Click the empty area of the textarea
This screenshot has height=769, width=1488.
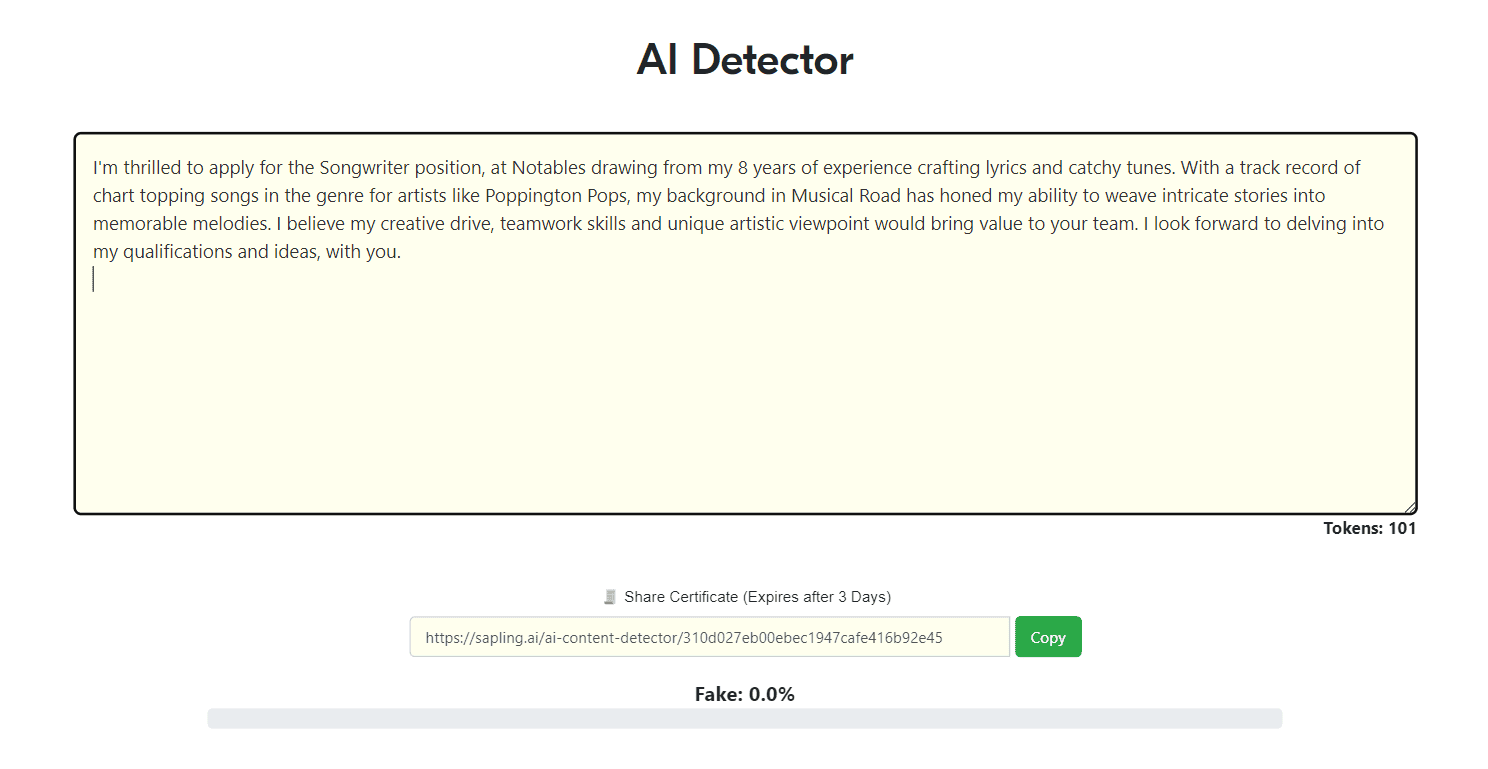[x=744, y=400]
